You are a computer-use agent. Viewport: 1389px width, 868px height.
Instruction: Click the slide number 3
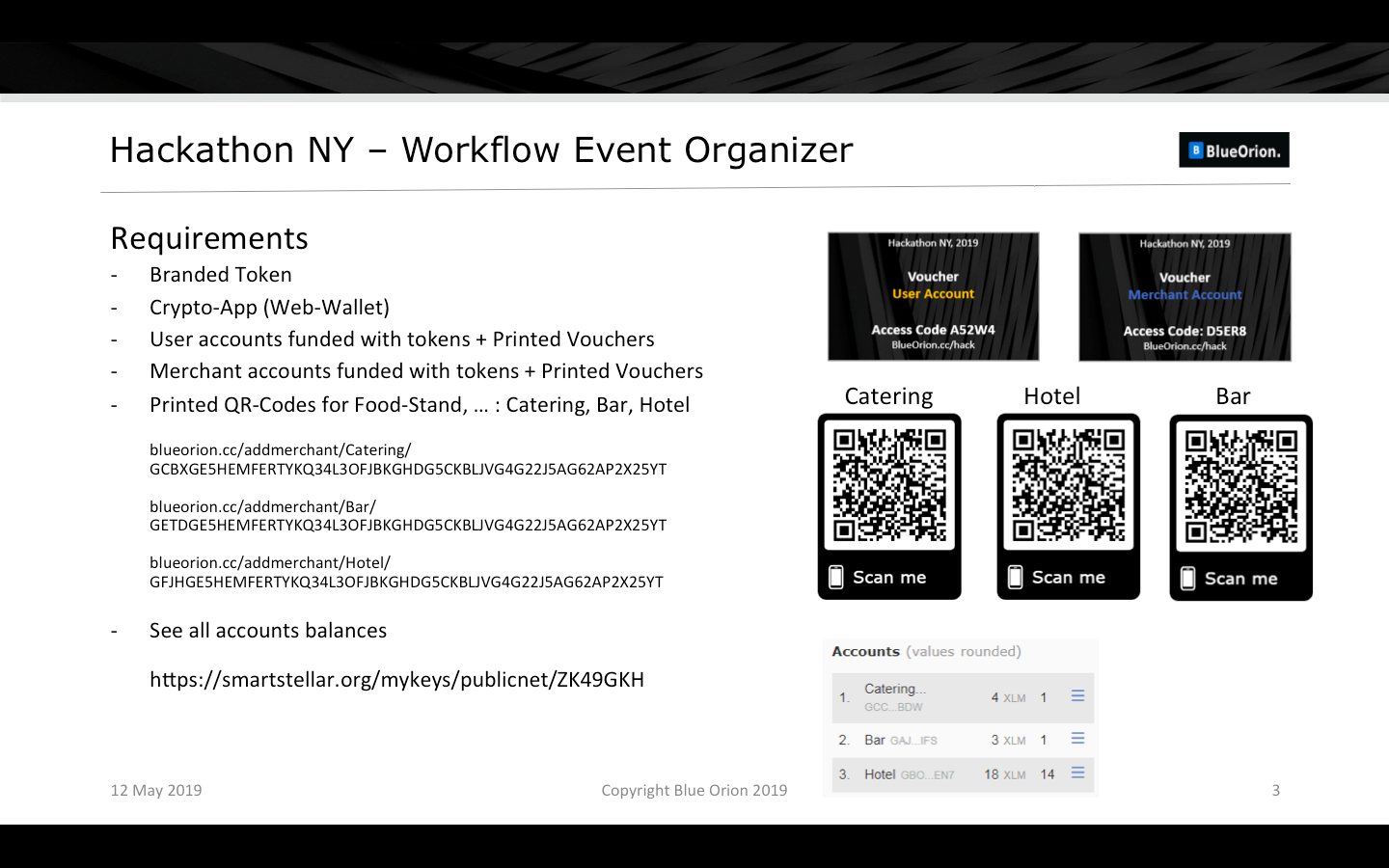[1275, 790]
